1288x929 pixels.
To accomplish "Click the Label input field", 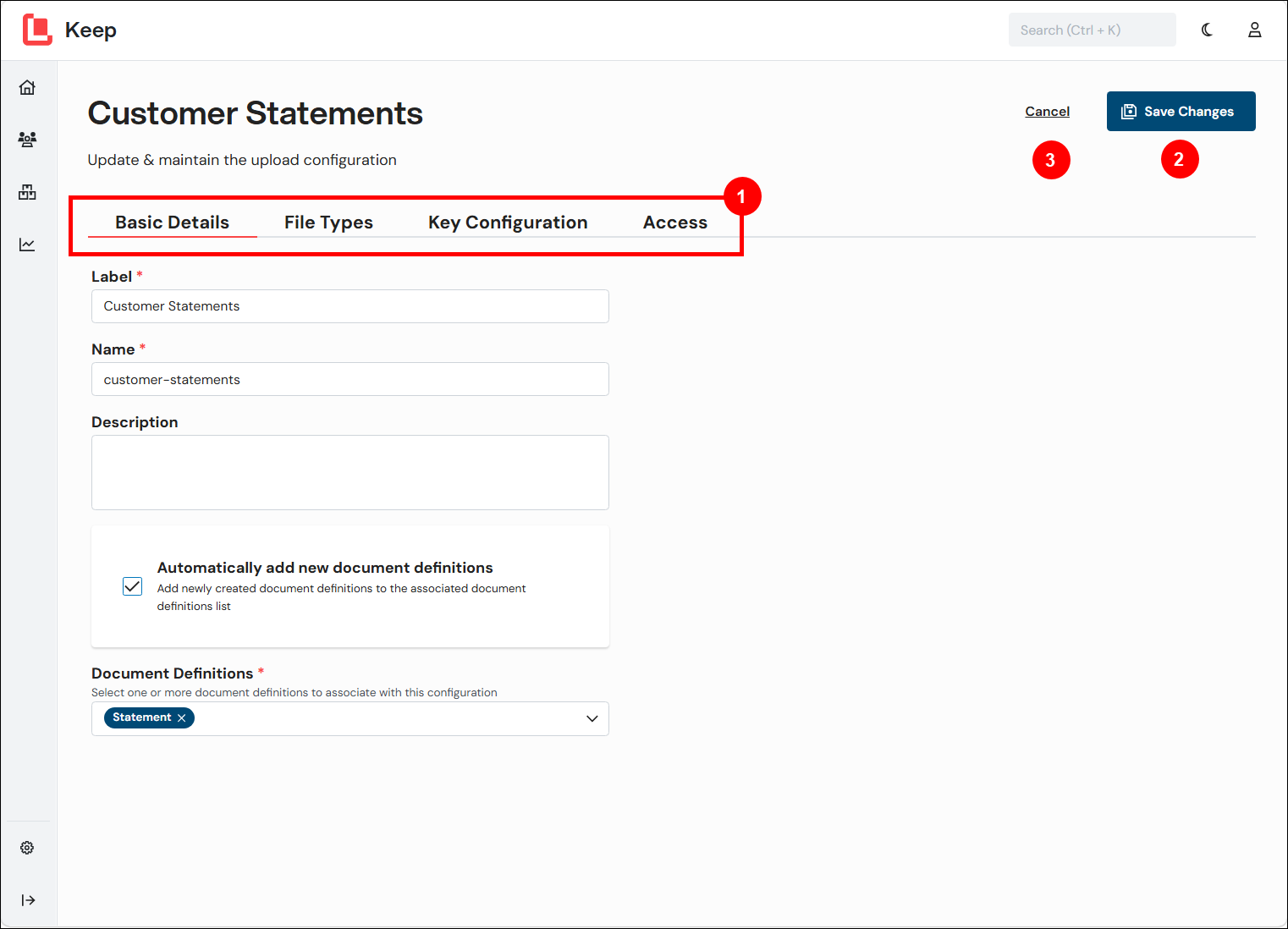I will 350,306.
